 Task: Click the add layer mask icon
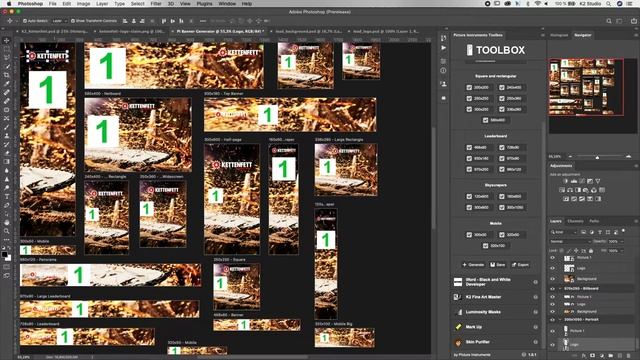pos(592,356)
